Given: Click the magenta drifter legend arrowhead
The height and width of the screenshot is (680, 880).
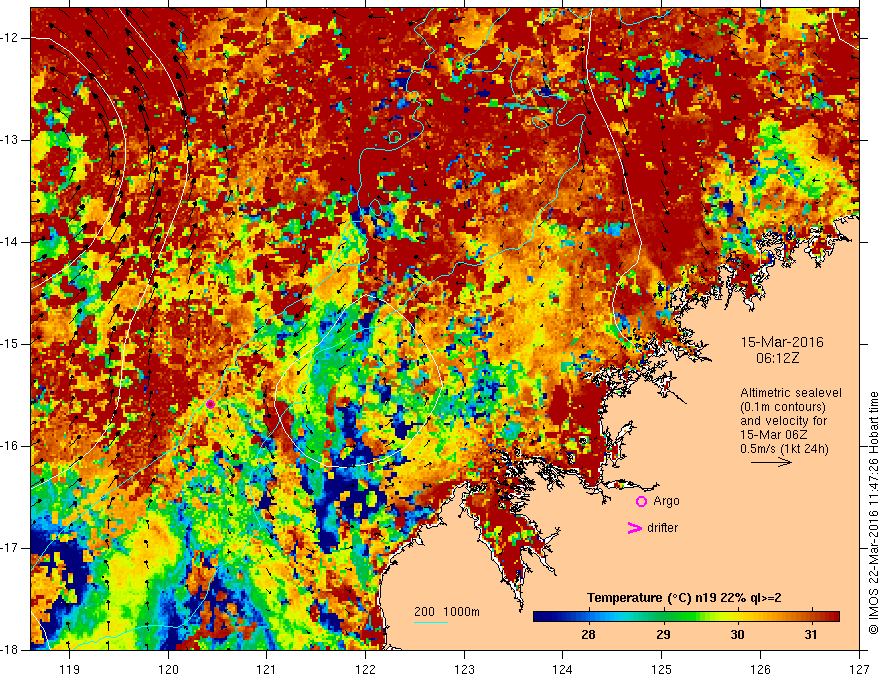Looking at the screenshot, I should [x=634, y=528].
